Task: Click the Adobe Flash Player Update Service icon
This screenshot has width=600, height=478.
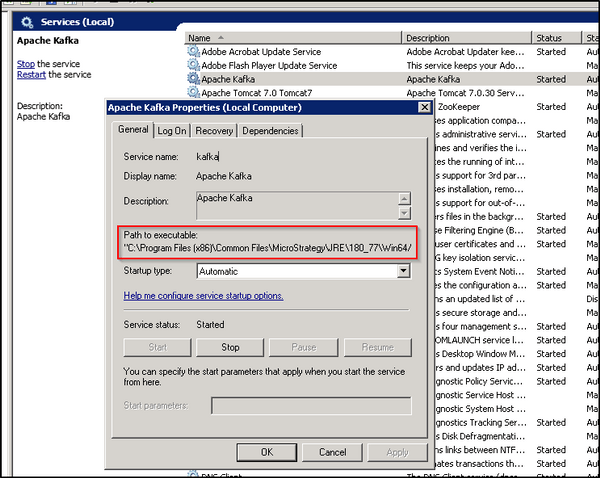Action: coord(193,65)
